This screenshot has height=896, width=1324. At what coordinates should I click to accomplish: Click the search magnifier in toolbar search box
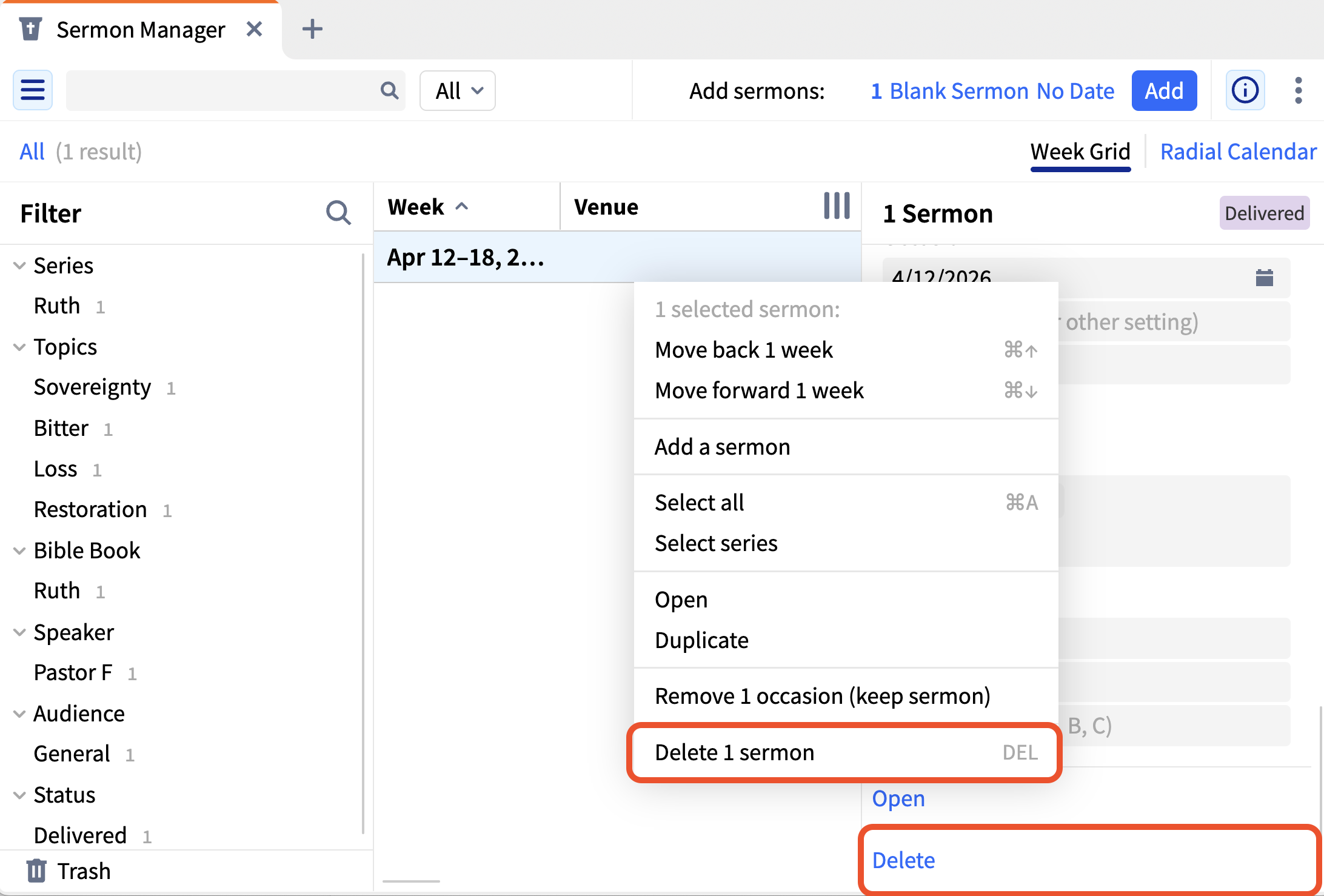[x=389, y=90]
